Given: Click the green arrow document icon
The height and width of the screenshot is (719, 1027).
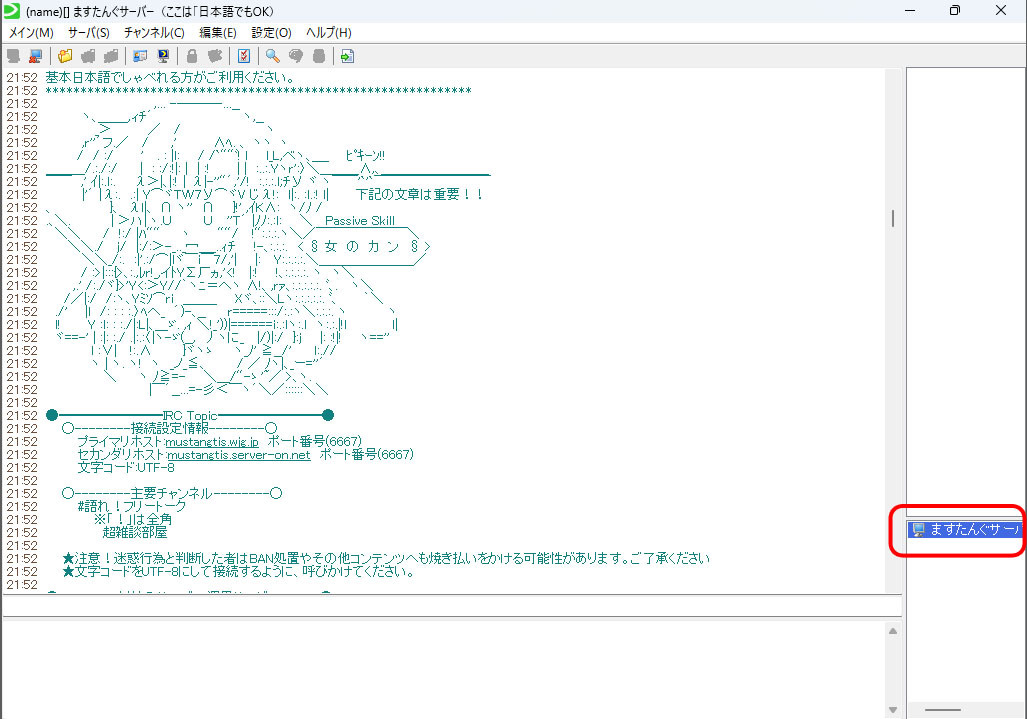Looking at the screenshot, I should [347, 56].
